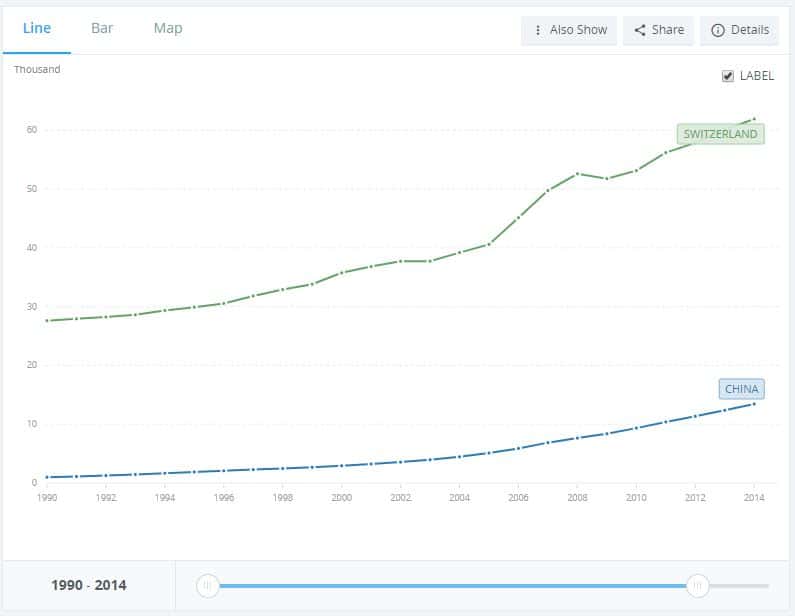795x616 pixels.
Task: Click the 2014 x-axis year label
Action: (754, 497)
